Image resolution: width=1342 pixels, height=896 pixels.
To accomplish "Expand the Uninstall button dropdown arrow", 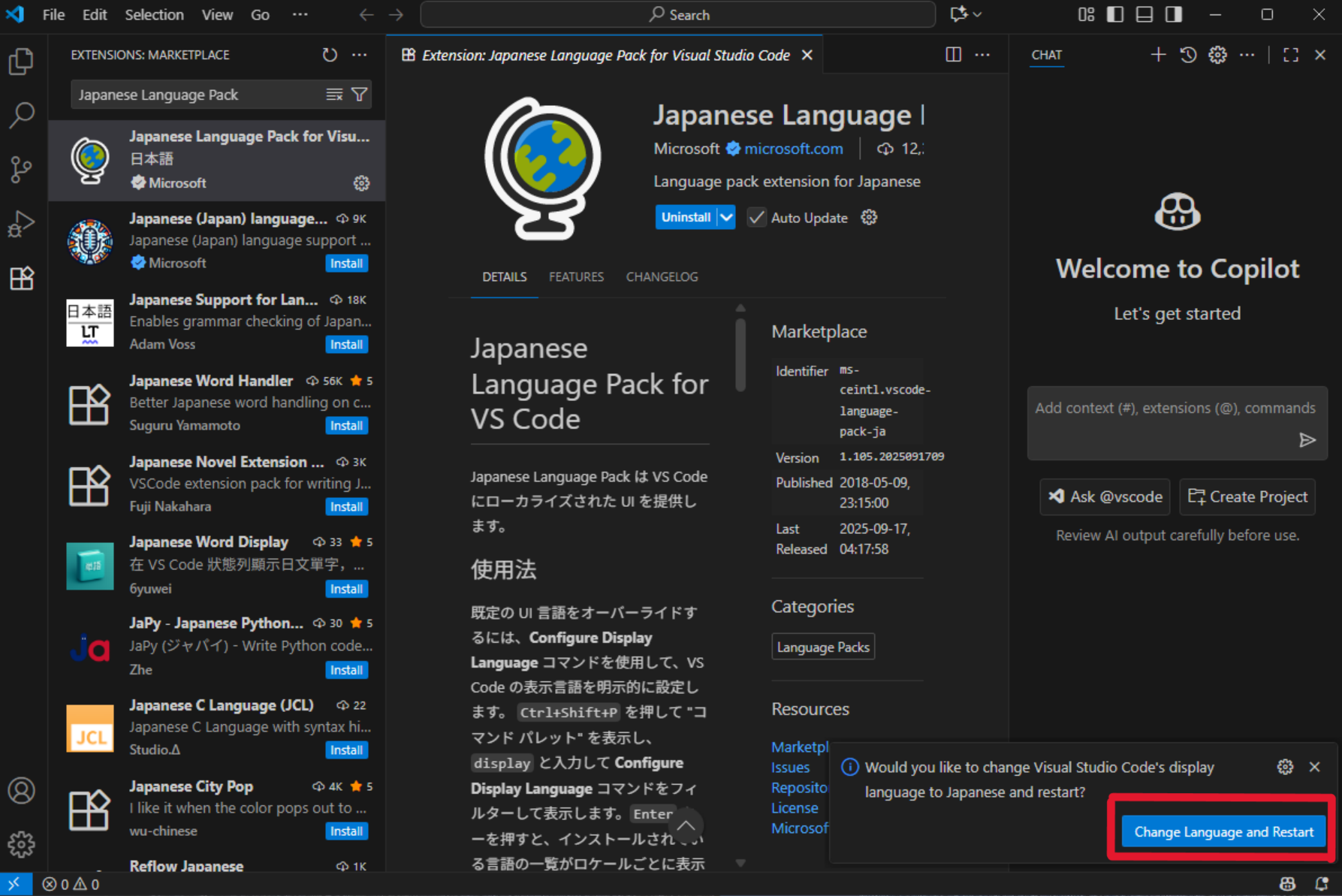I will click(x=726, y=218).
